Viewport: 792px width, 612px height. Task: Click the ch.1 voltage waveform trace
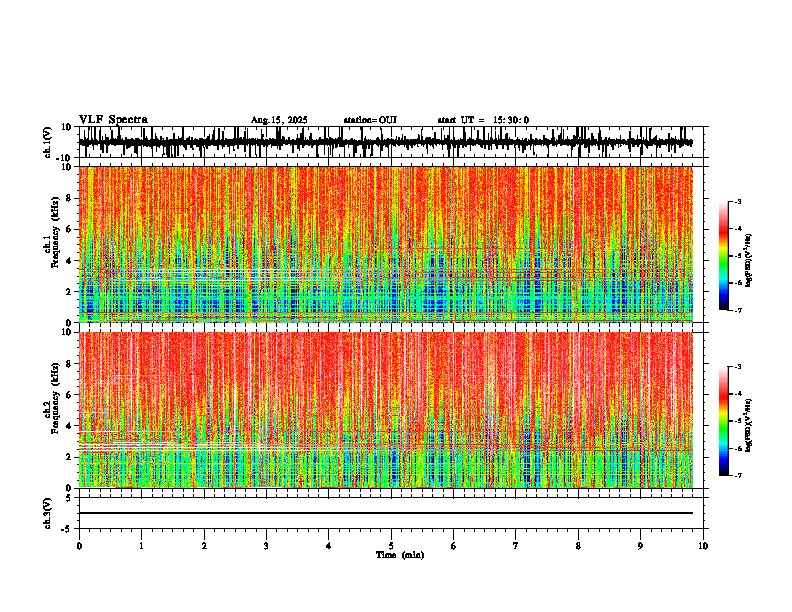tap(385, 142)
